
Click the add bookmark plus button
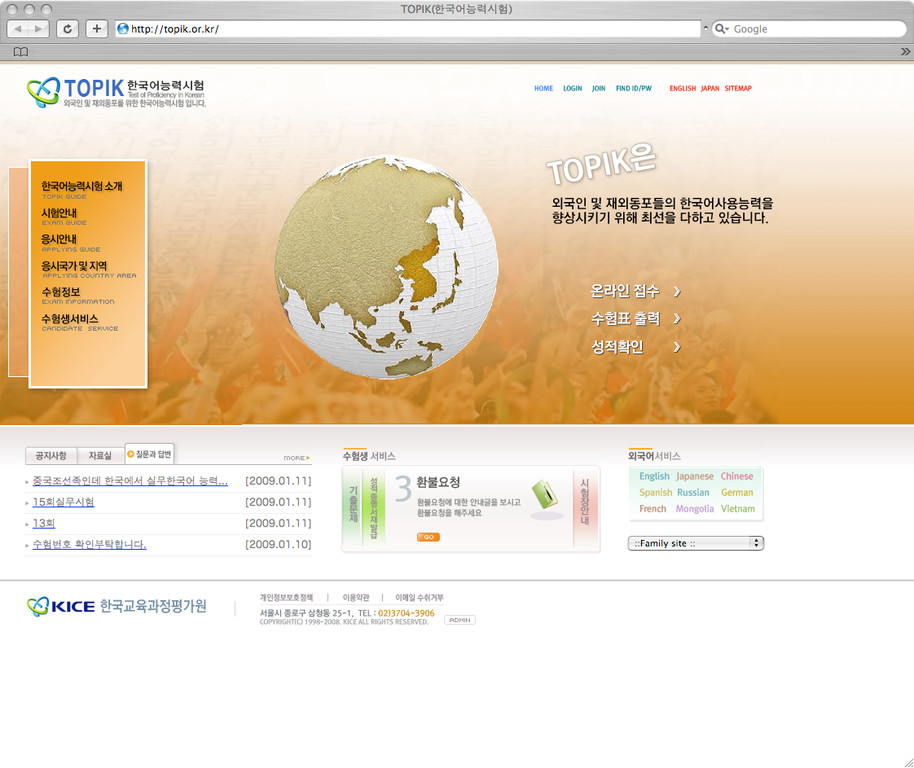click(x=97, y=29)
